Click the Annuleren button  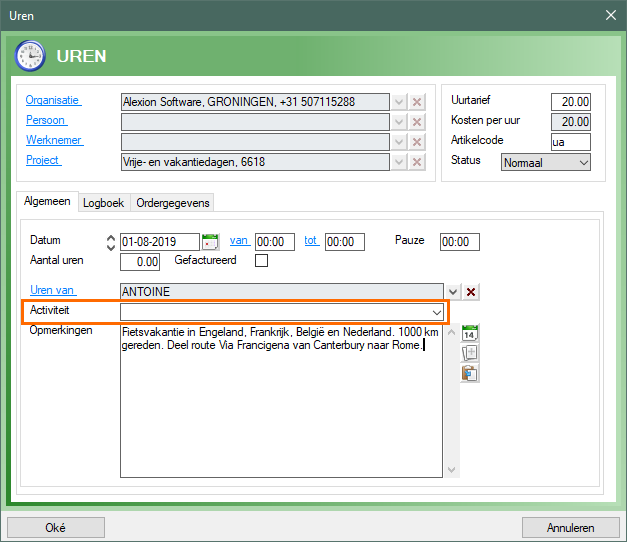[x=571, y=528]
